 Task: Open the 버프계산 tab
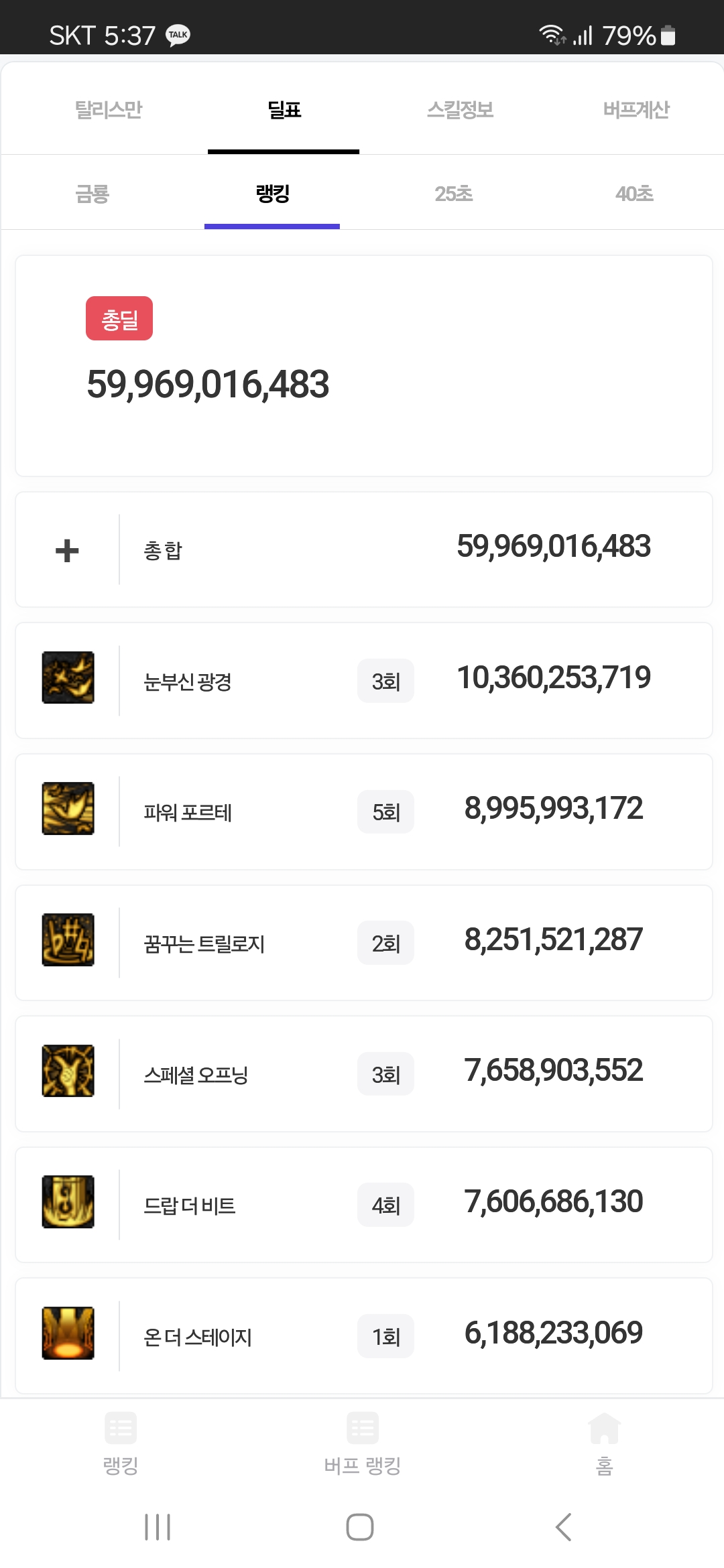636,110
